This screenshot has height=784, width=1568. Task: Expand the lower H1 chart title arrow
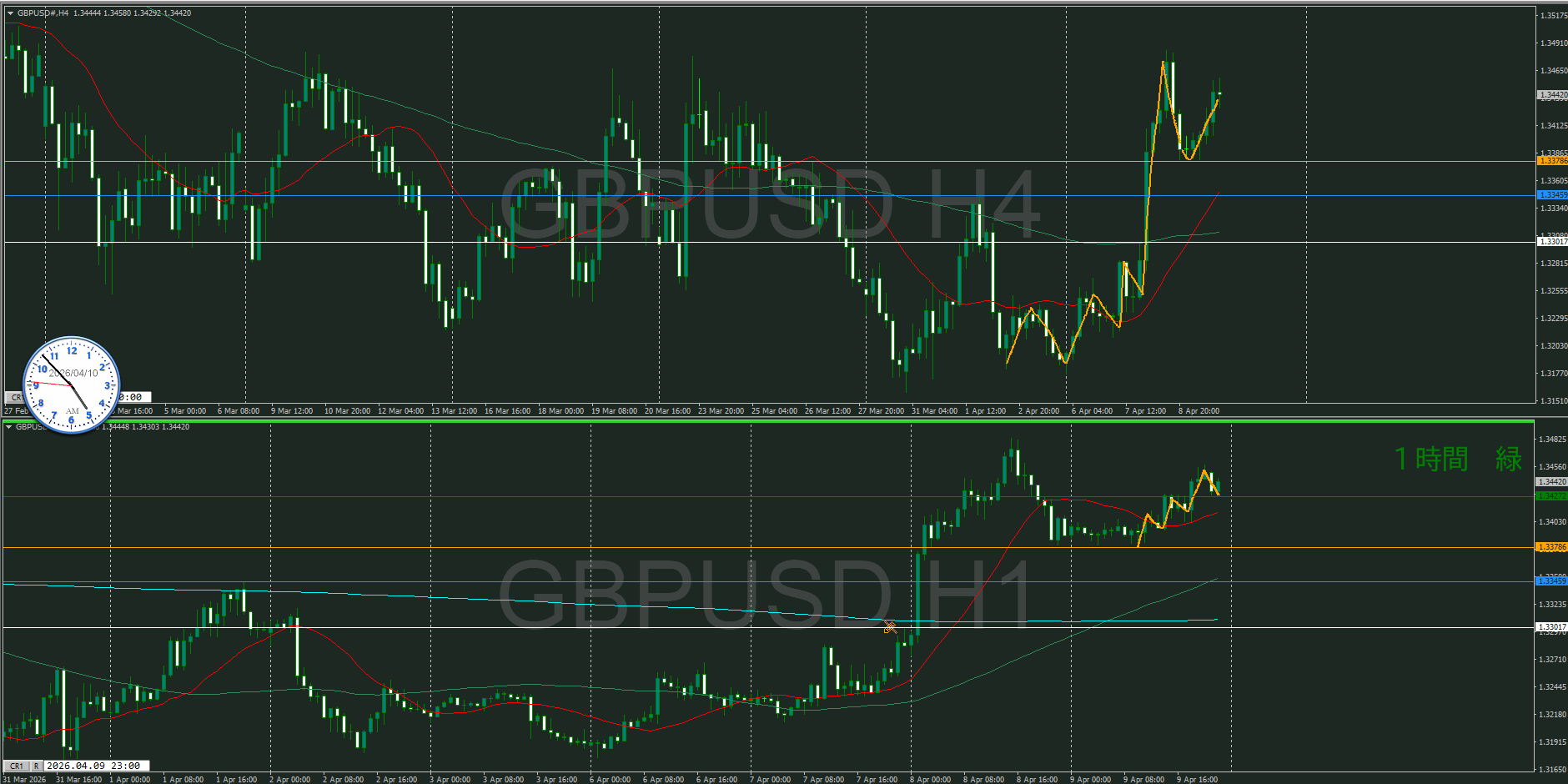(8, 427)
